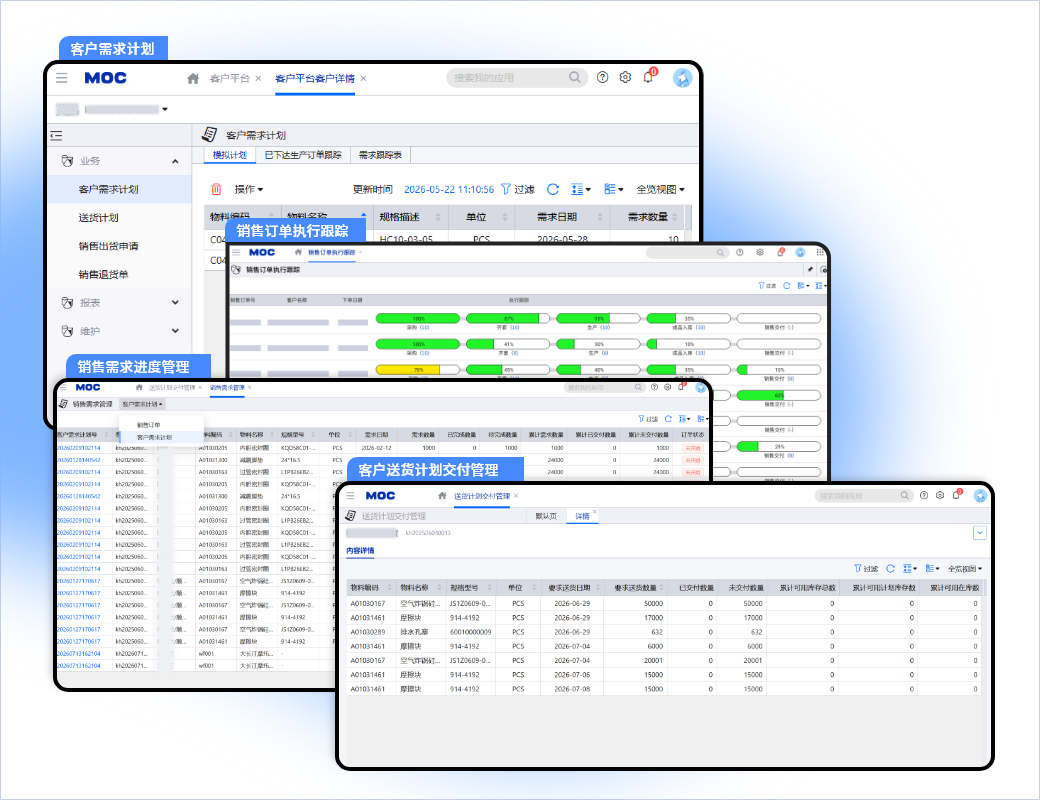
Task: Click the 87% progress bar in first row
Action: 508,318
